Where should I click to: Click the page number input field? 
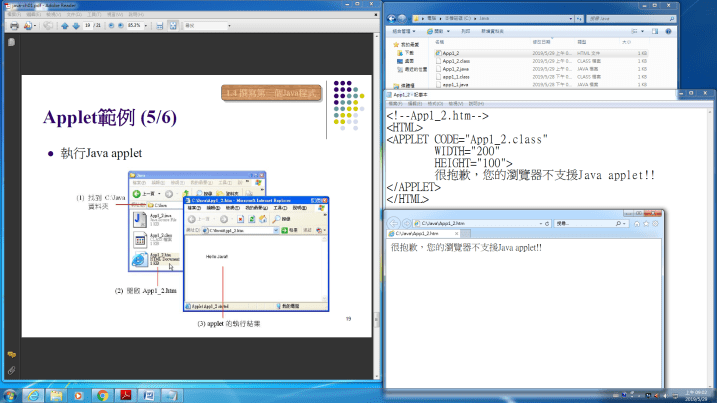click(x=89, y=28)
